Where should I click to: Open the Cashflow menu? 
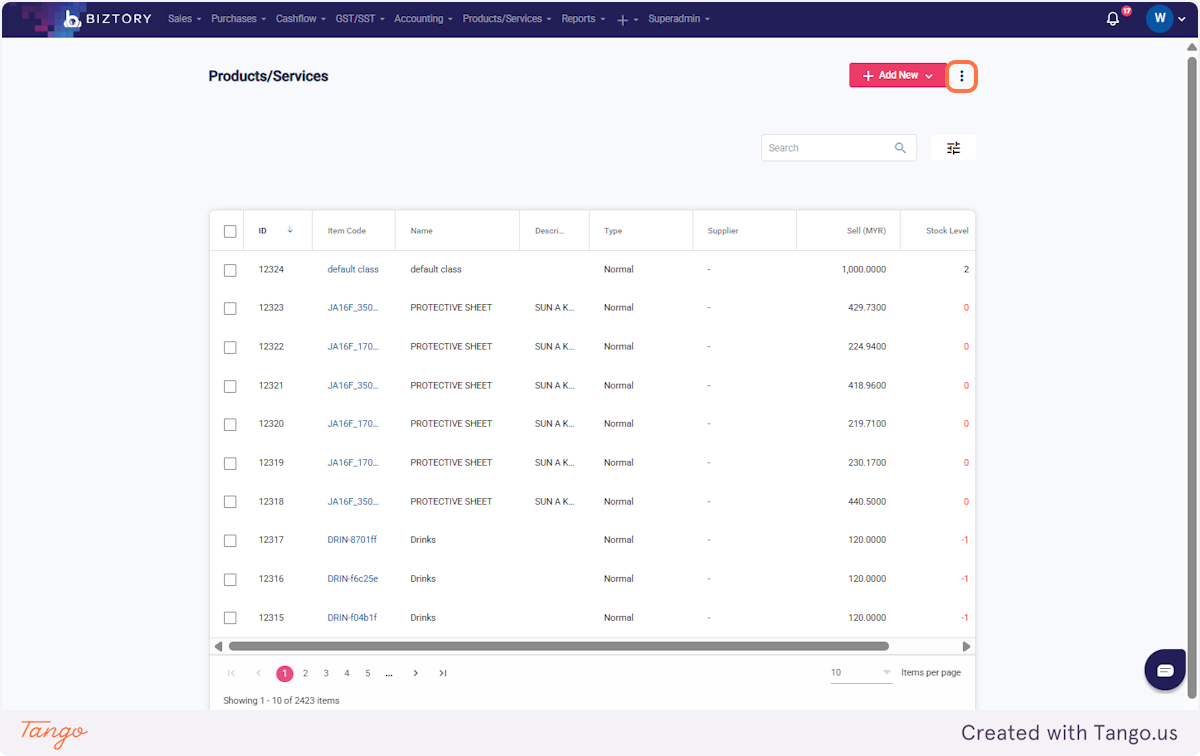pyautogui.click(x=300, y=19)
